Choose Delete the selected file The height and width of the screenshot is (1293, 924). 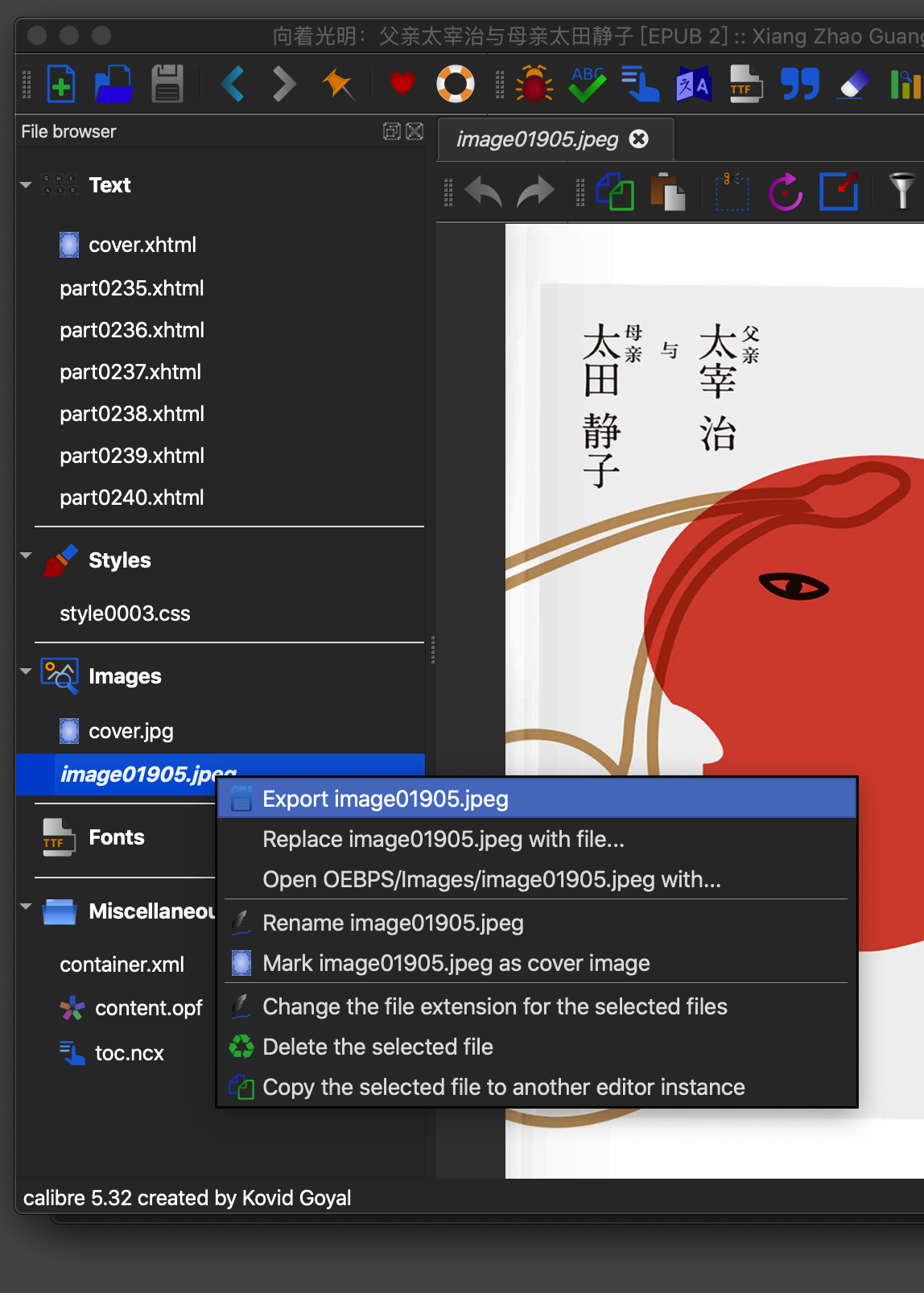tap(537, 1047)
